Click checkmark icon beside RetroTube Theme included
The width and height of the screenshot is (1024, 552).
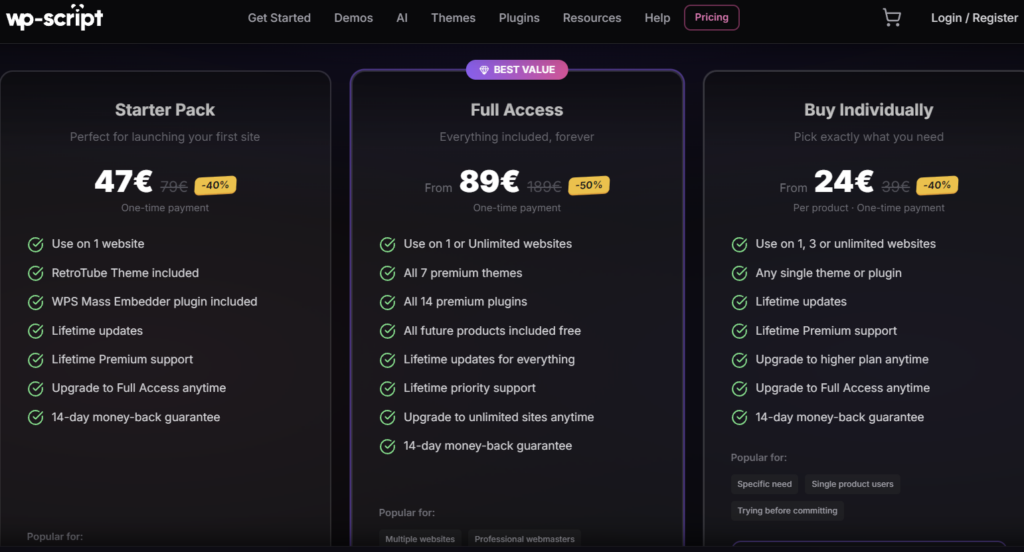35,273
